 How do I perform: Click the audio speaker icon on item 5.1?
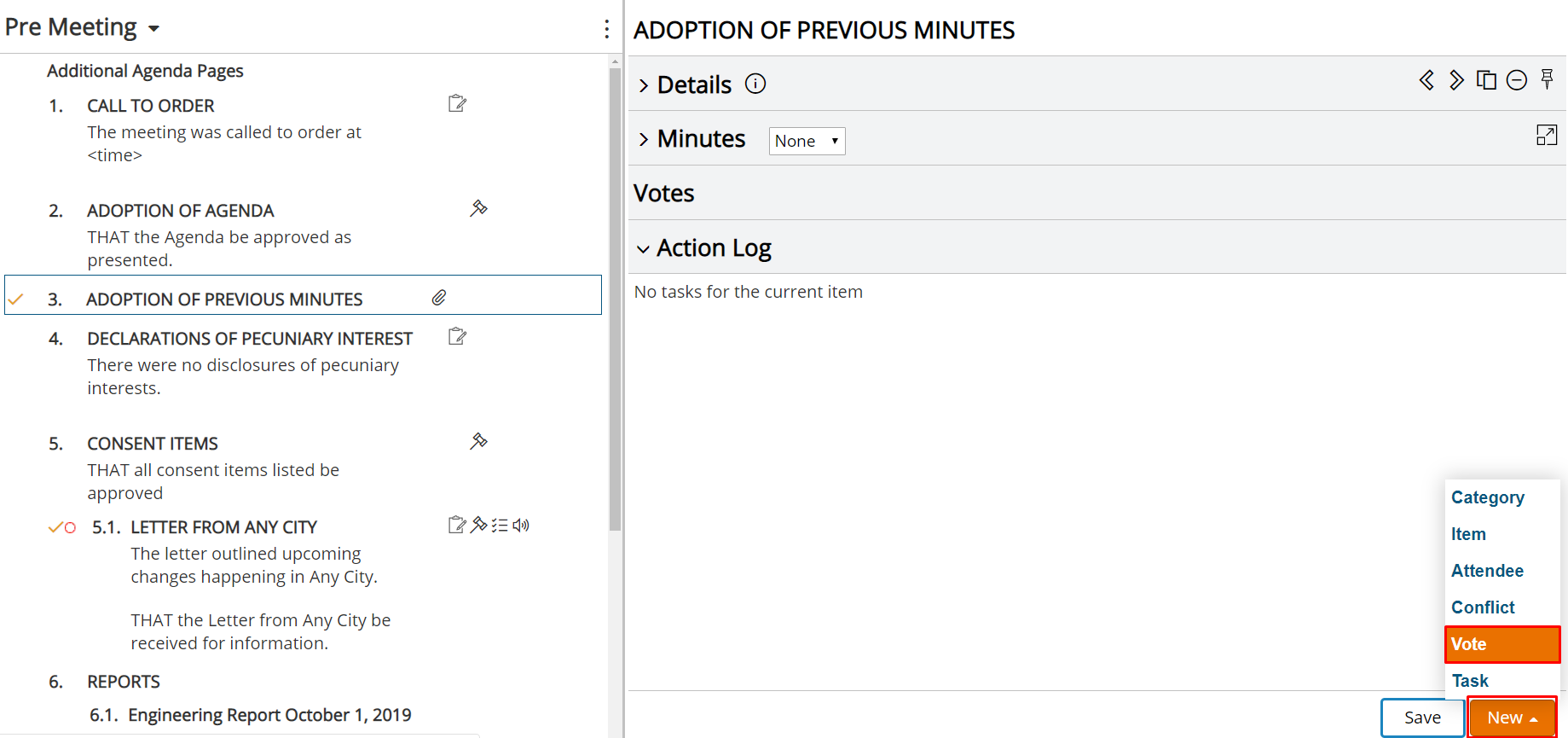pyautogui.click(x=521, y=525)
